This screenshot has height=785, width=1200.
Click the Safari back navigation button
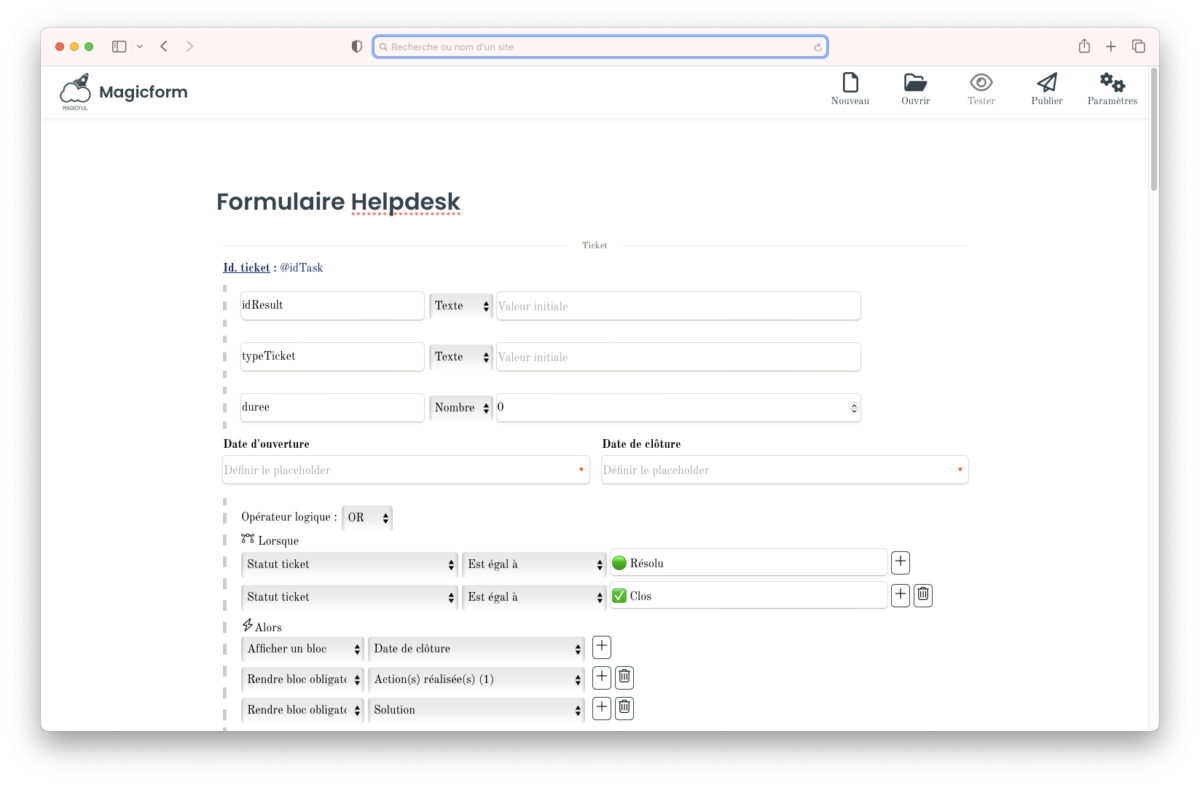coord(164,46)
